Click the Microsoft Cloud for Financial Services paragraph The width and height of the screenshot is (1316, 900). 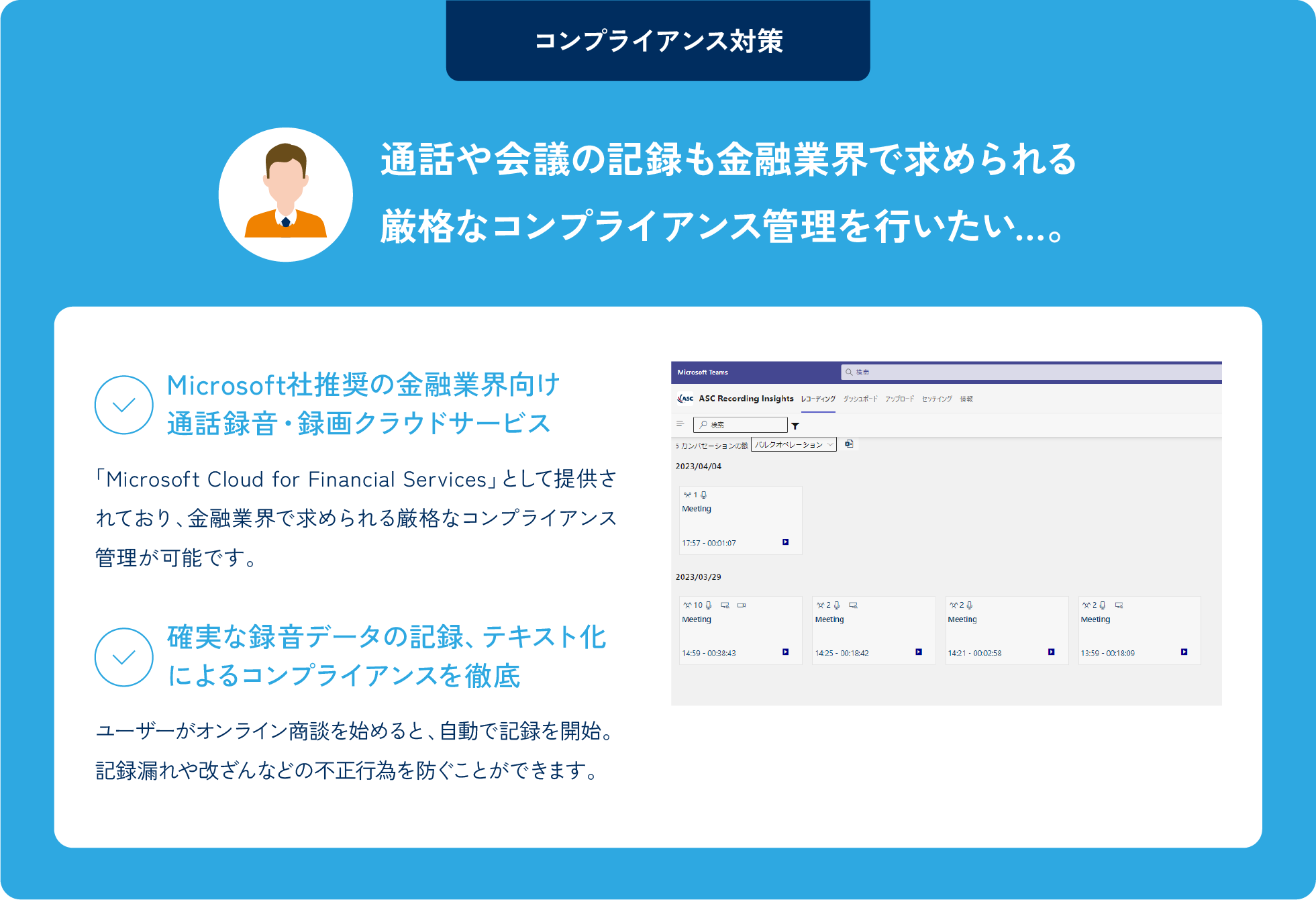356,518
